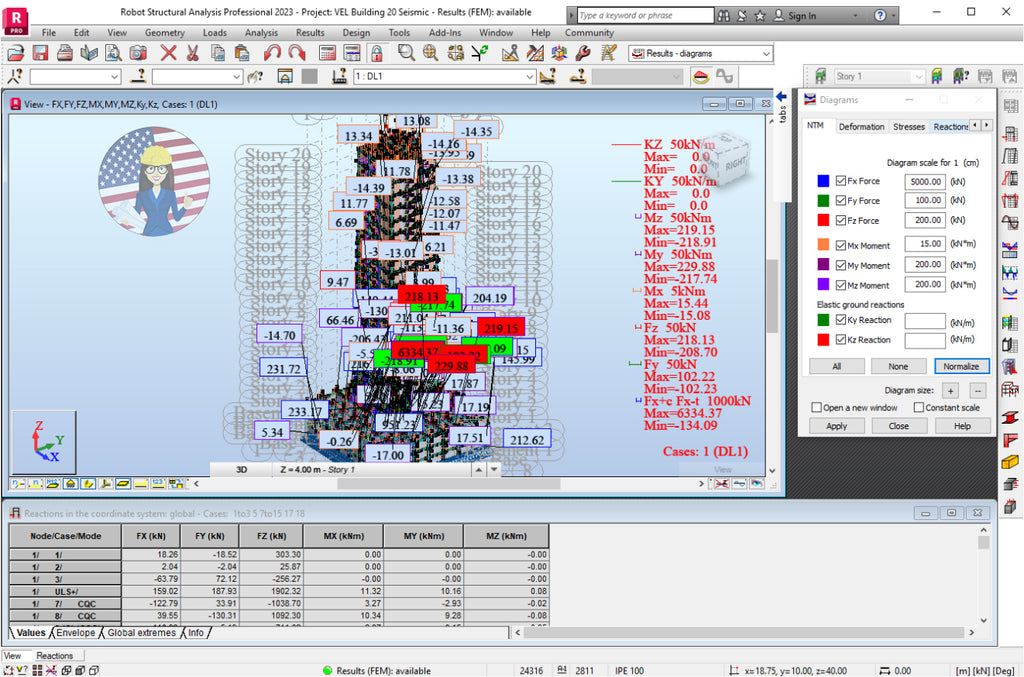
Task: Check the Open a new window option
Action: pyautogui.click(x=817, y=407)
